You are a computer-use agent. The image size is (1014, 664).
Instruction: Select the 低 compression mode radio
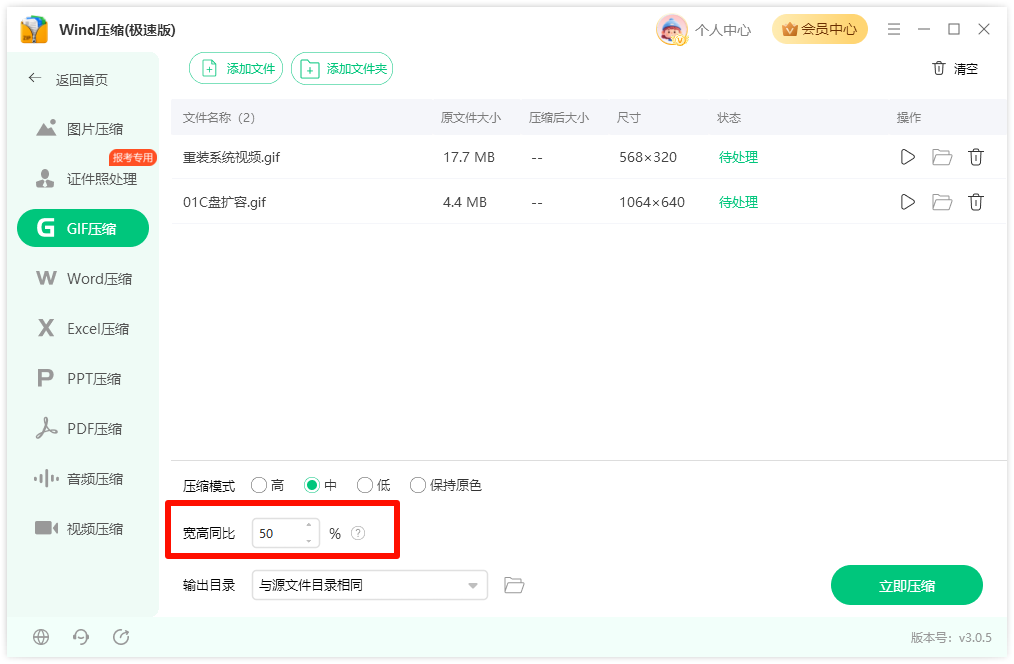365,485
